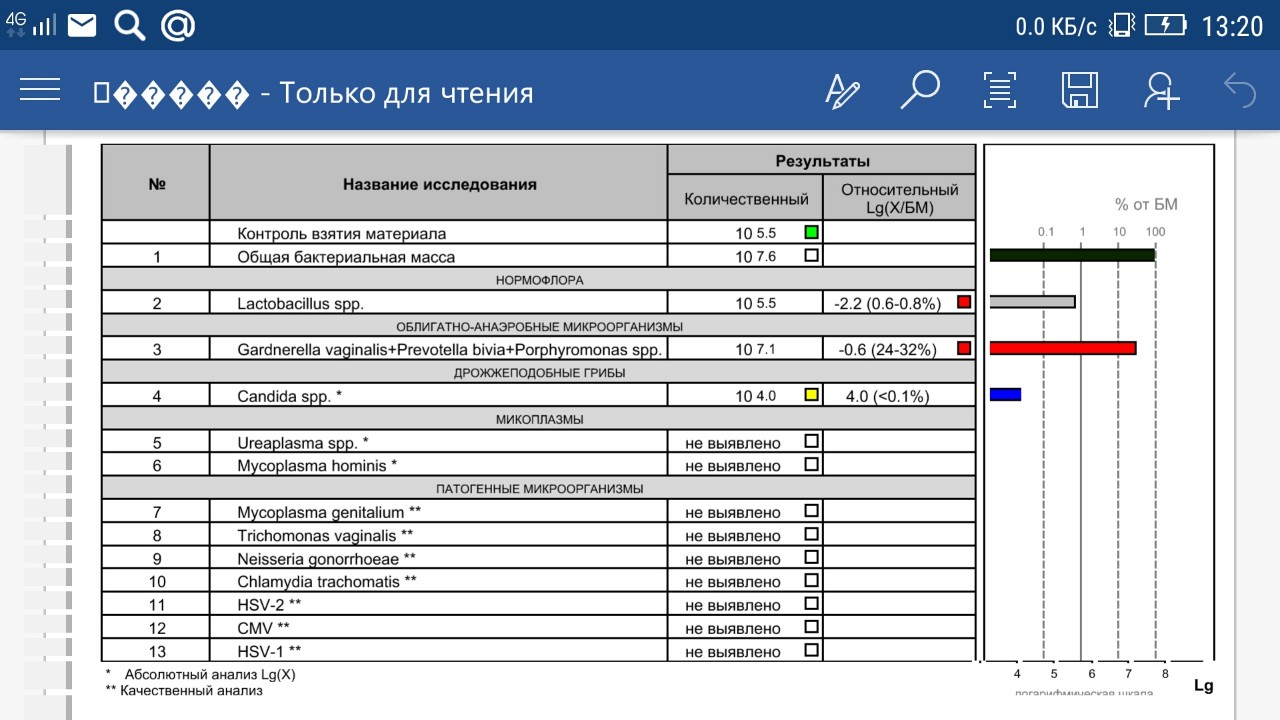Tap the box in HSV-1 row
Viewport: 1280px width, 720px height.
tap(812, 650)
